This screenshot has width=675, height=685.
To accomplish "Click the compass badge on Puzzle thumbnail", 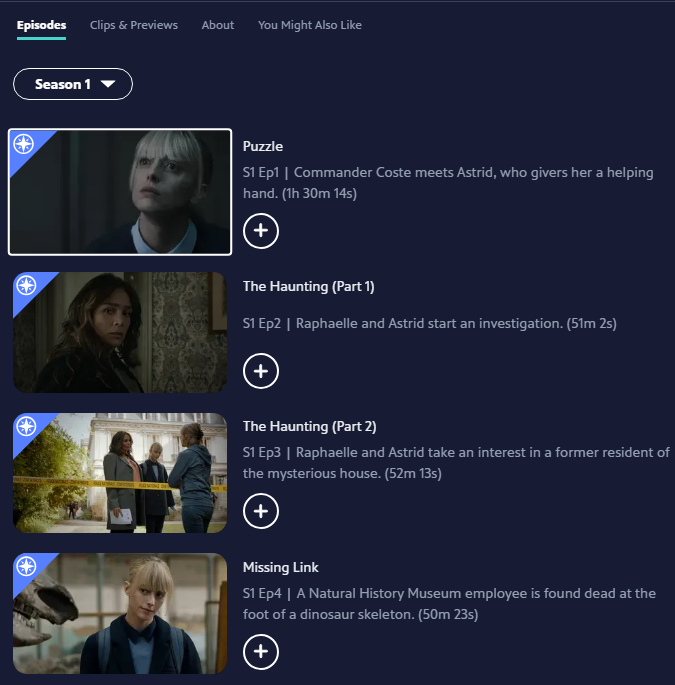I will coord(24,144).
